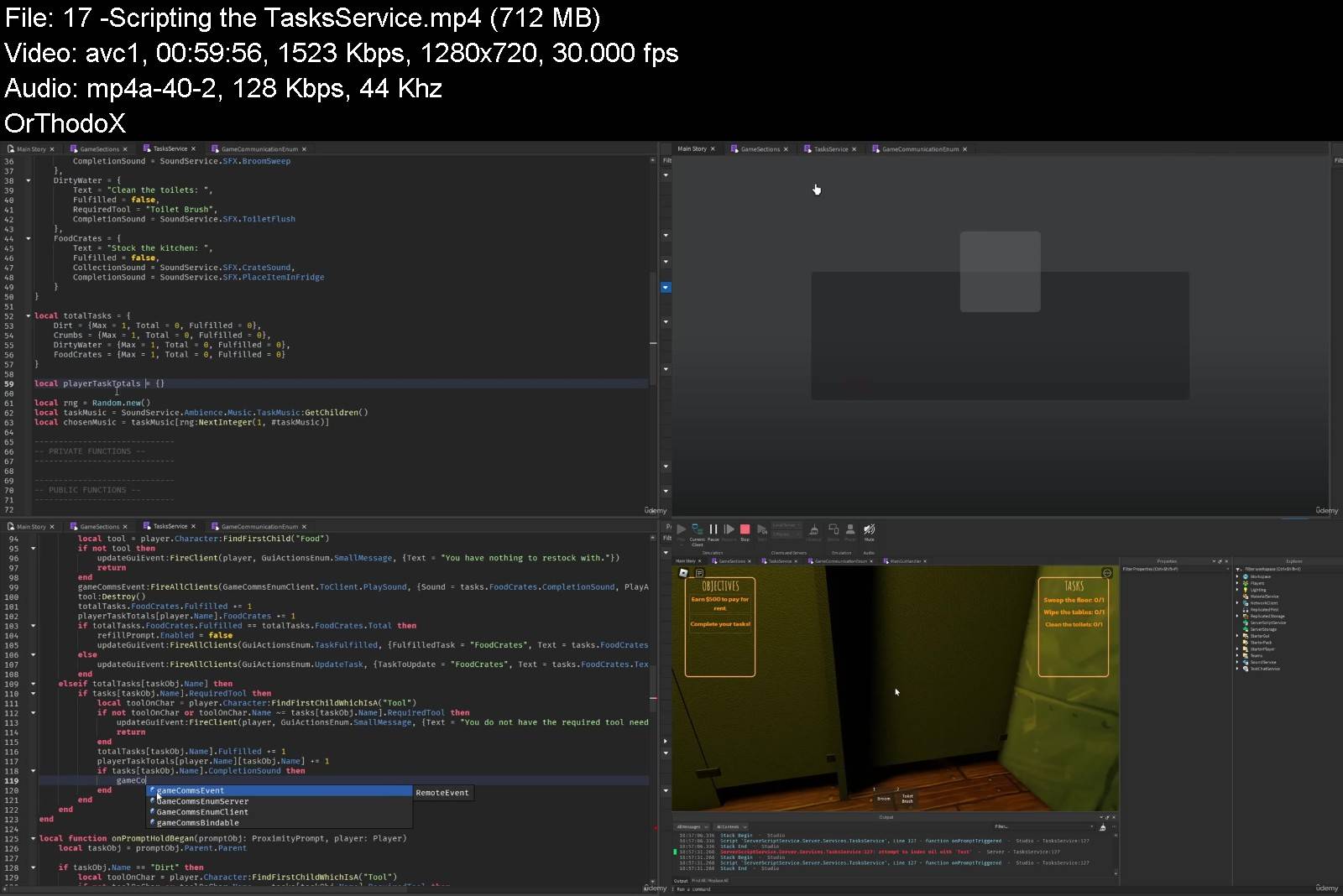Select ReplicatedStorage in Explorer

pos(1267,616)
